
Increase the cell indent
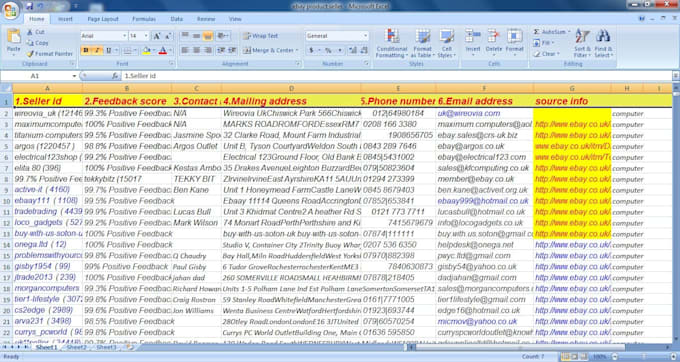click(232, 50)
